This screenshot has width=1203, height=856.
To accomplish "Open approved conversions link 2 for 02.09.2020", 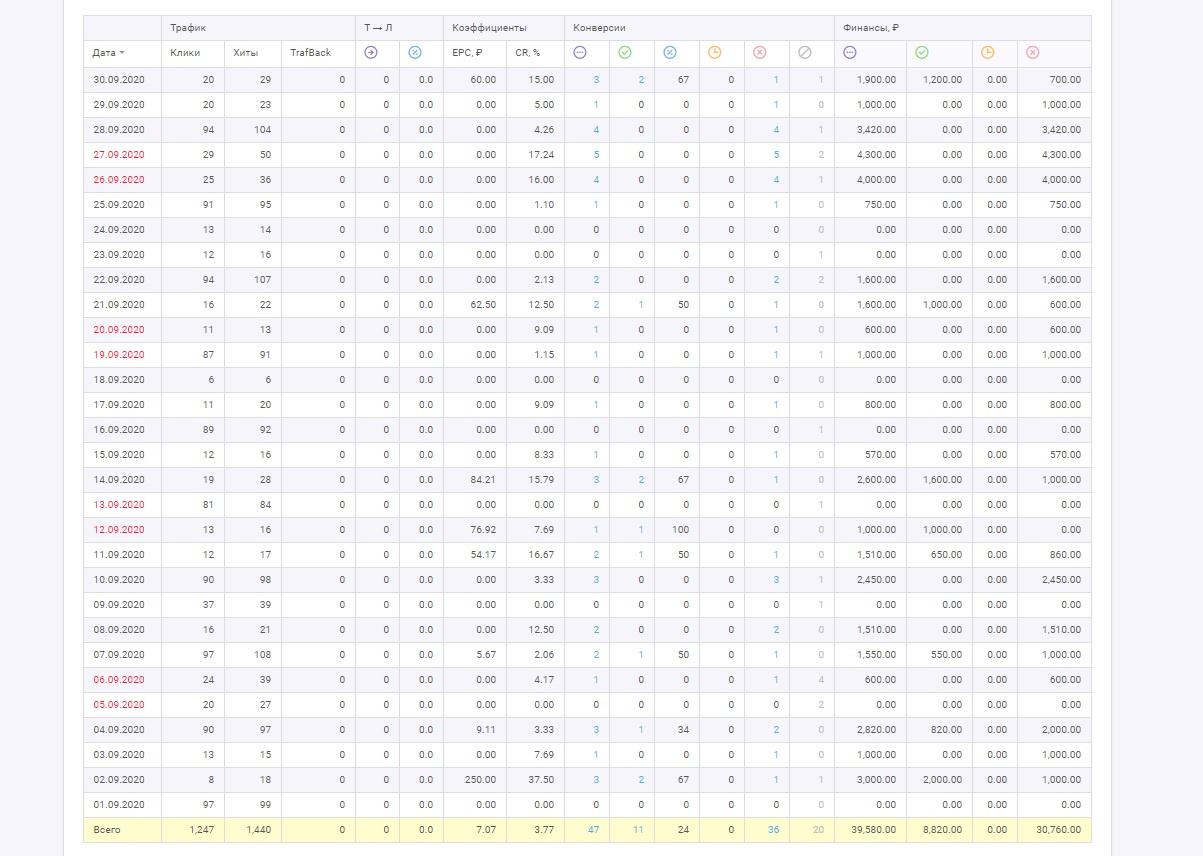I will pos(641,779).
